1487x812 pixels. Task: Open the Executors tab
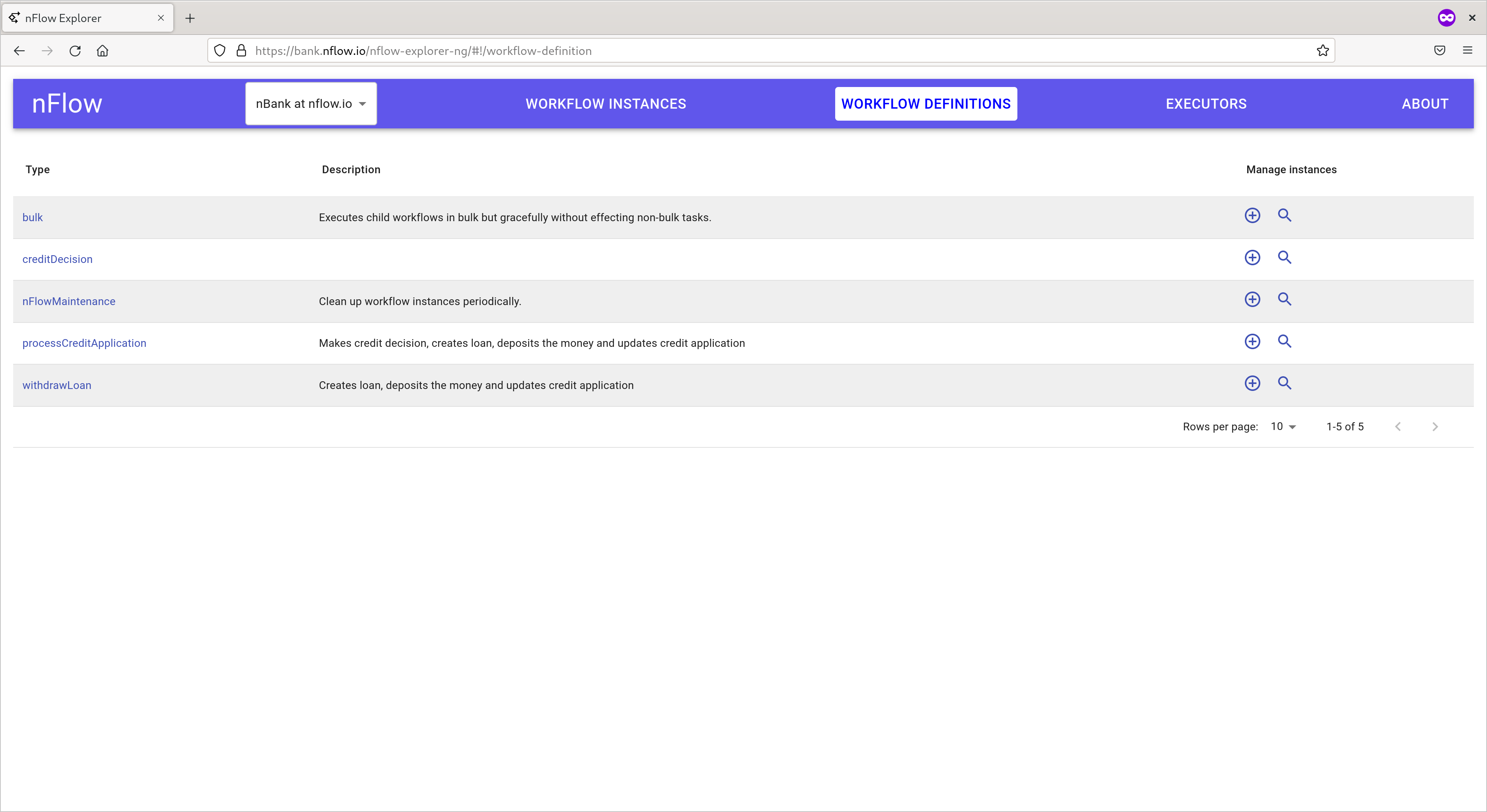tap(1206, 104)
